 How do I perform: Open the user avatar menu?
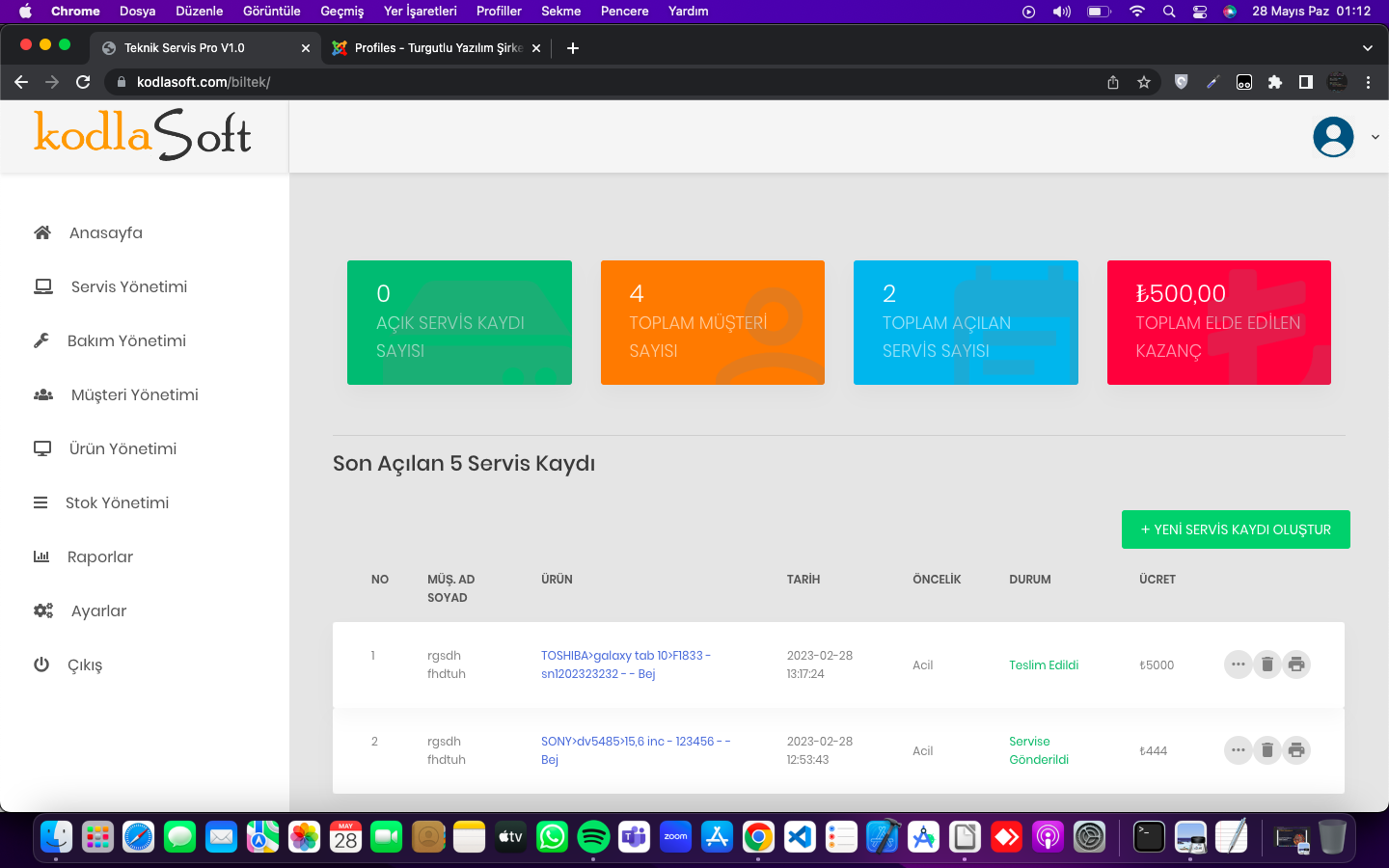click(1333, 137)
